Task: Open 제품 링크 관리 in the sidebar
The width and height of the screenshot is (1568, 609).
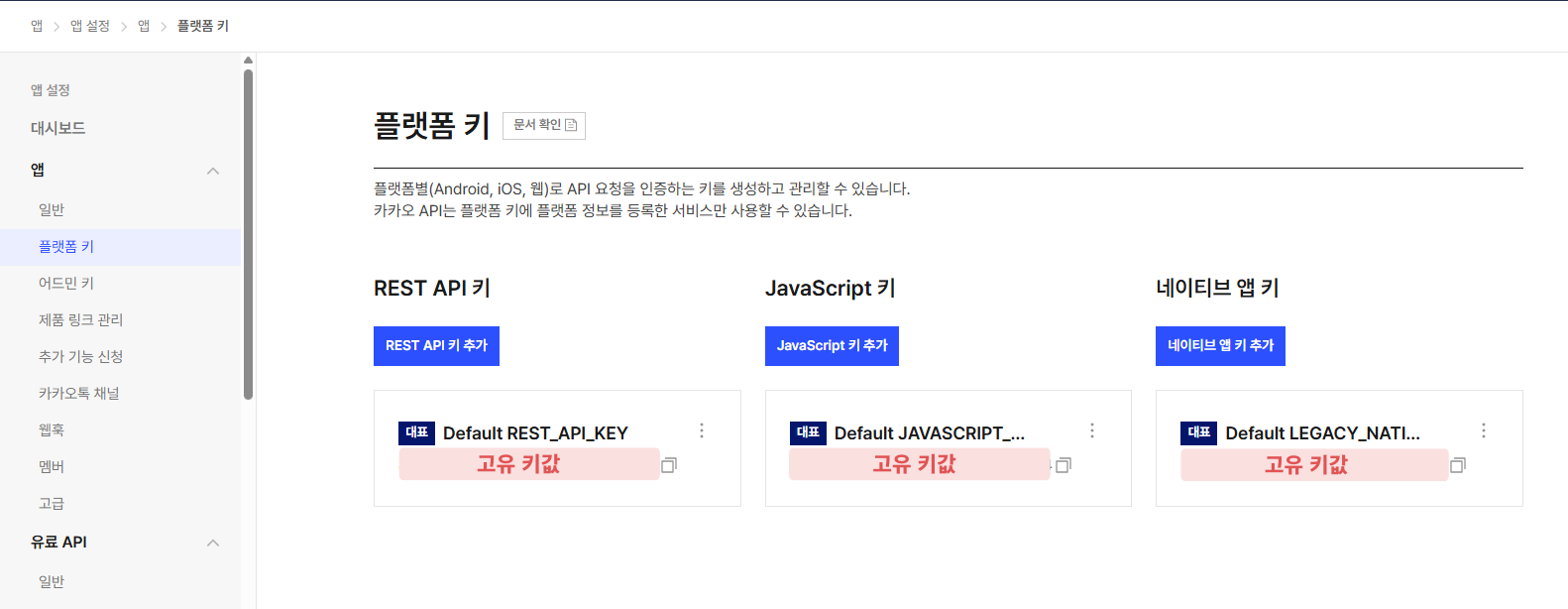Action: [x=81, y=320]
